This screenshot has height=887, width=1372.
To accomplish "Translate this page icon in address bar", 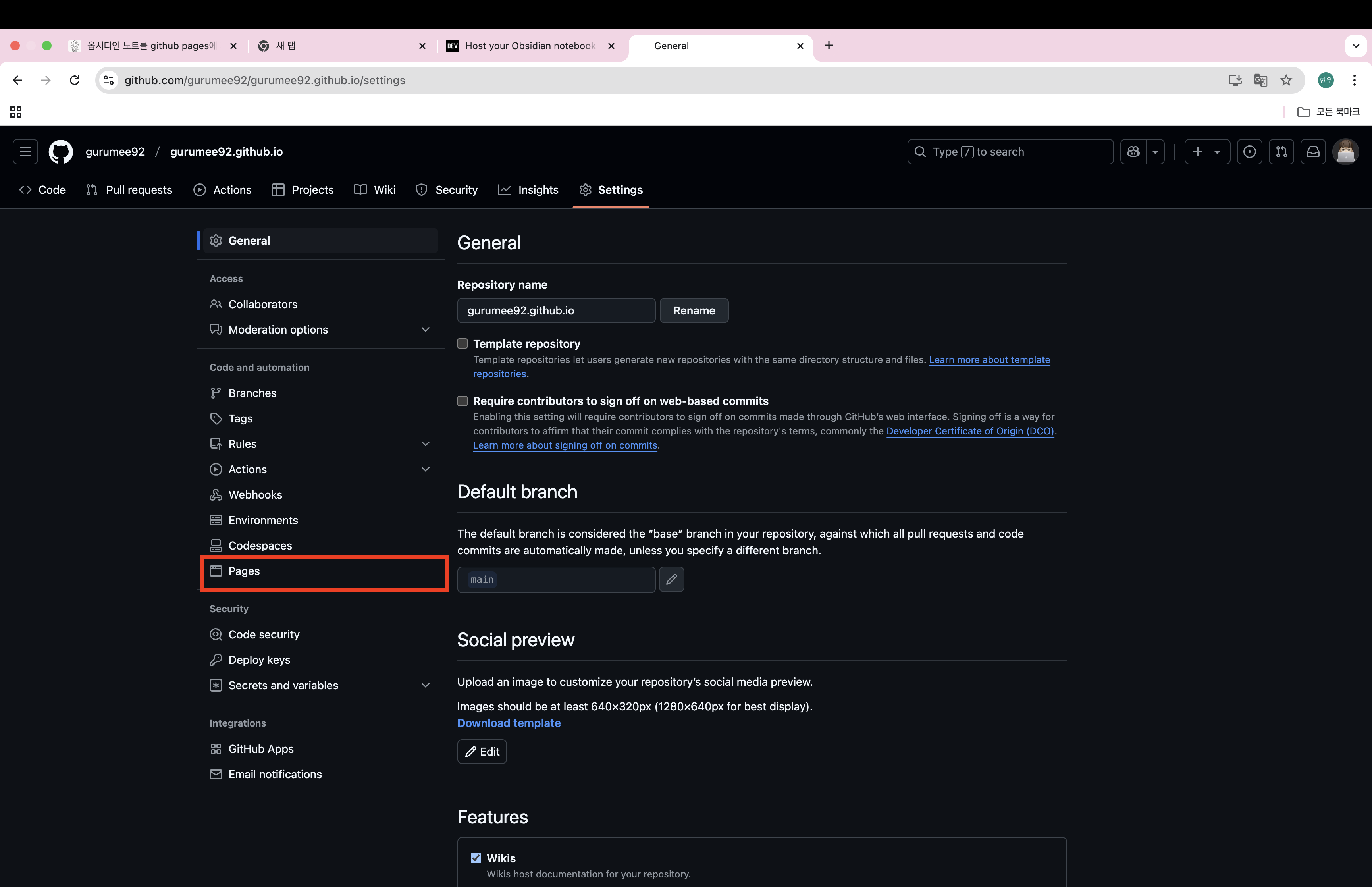I will [1260, 80].
